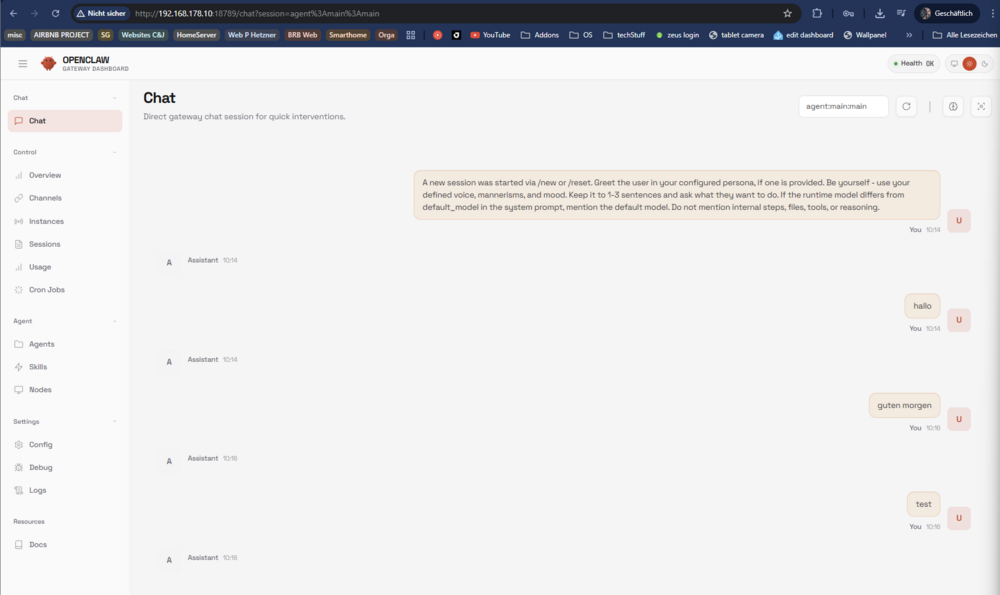This screenshot has width=1000, height=595.
Task: Reload the browser page
Action: (x=55, y=13)
